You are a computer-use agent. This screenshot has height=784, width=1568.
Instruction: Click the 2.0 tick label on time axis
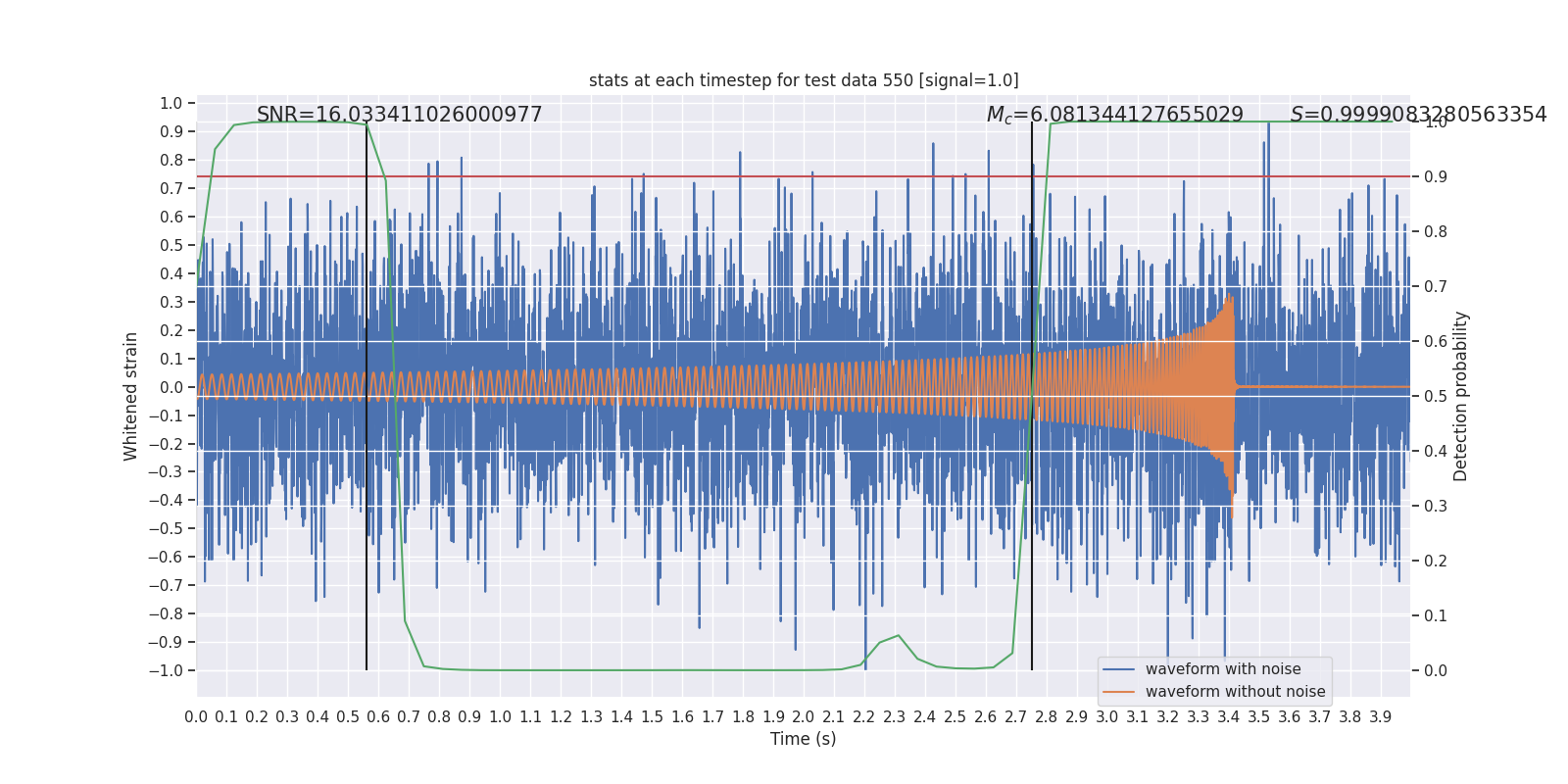click(x=803, y=716)
